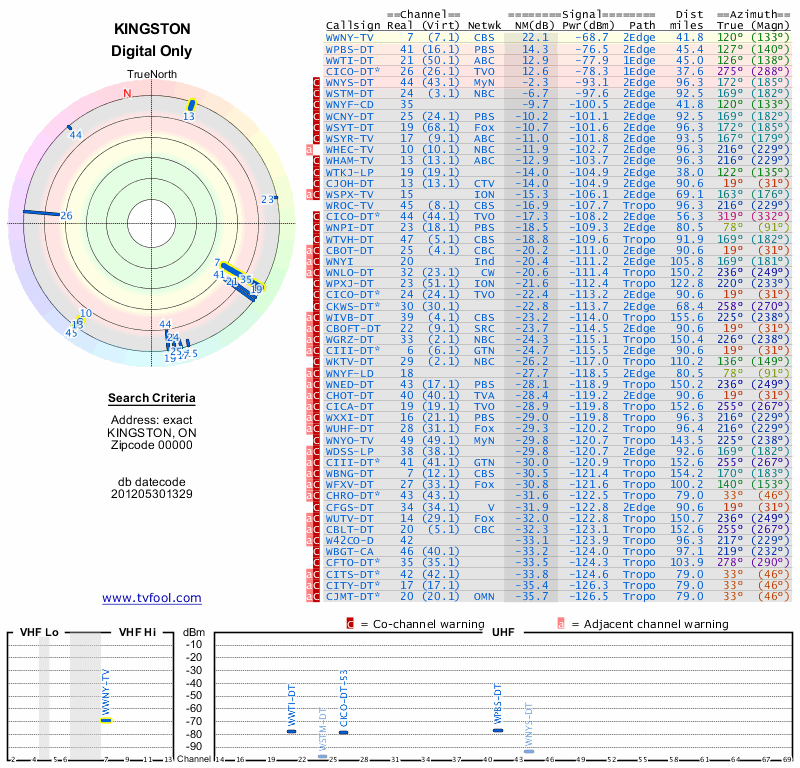Click the pink adjacent channel warning legend icon
This screenshot has width=800, height=768.
(x=561, y=624)
